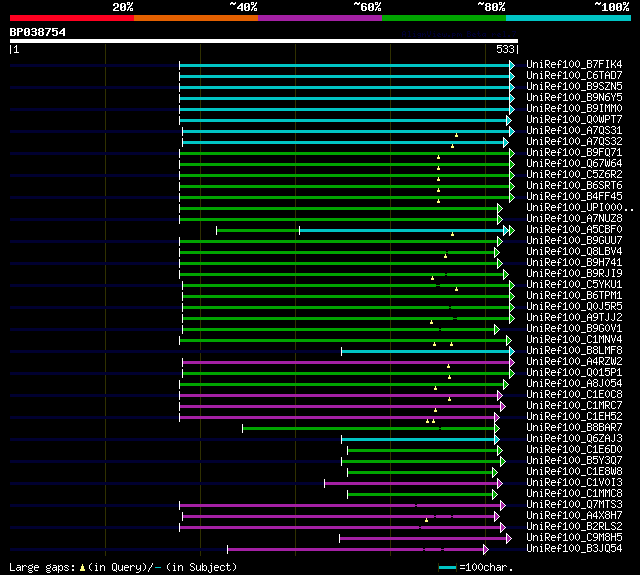Click the cyan =100char. scale bar legend
Viewport: 640px width, 575px height.
(x=447, y=567)
